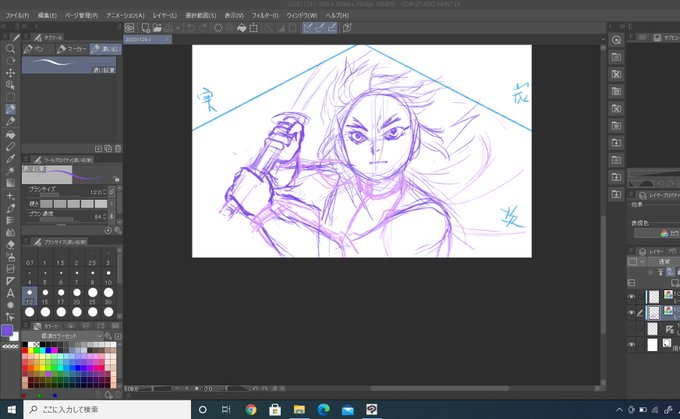Click the ブラシ濃度 value 64 stepper arrows

click(x=105, y=216)
